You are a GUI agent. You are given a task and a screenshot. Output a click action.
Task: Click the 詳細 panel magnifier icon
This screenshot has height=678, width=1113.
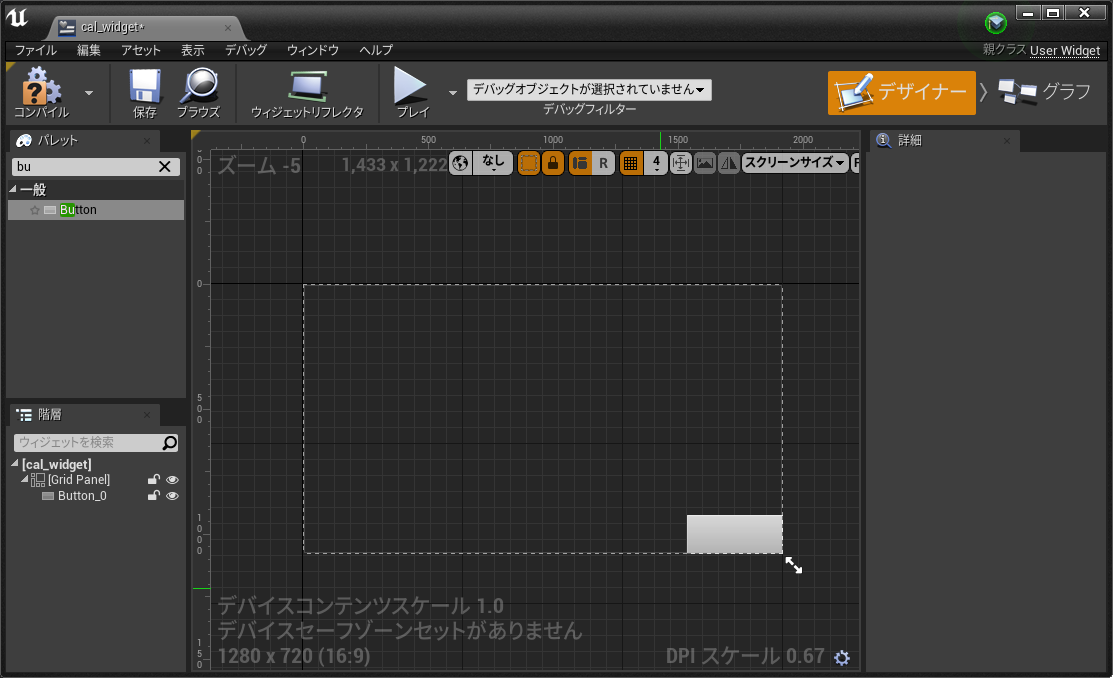pyautogui.click(x=884, y=140)
